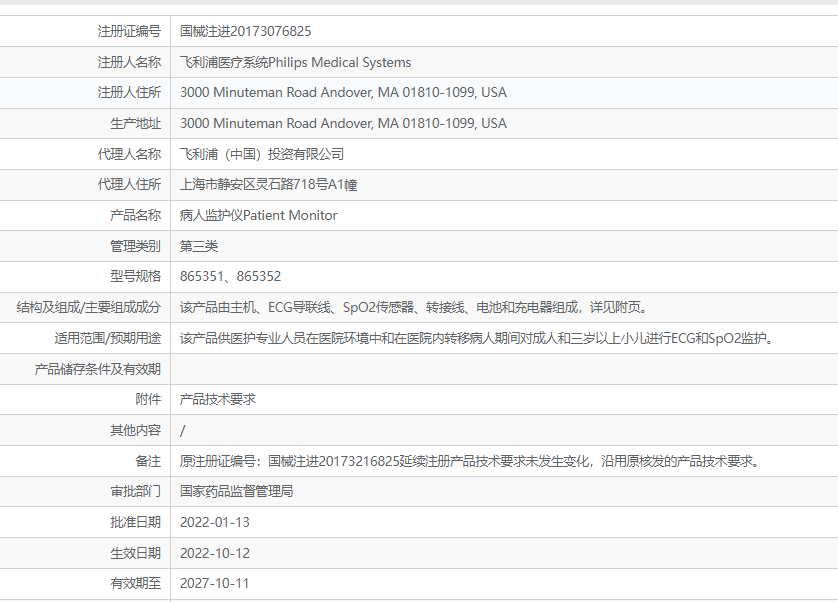
Task: Click the 生效日期 label
Action: coord(135,553)
